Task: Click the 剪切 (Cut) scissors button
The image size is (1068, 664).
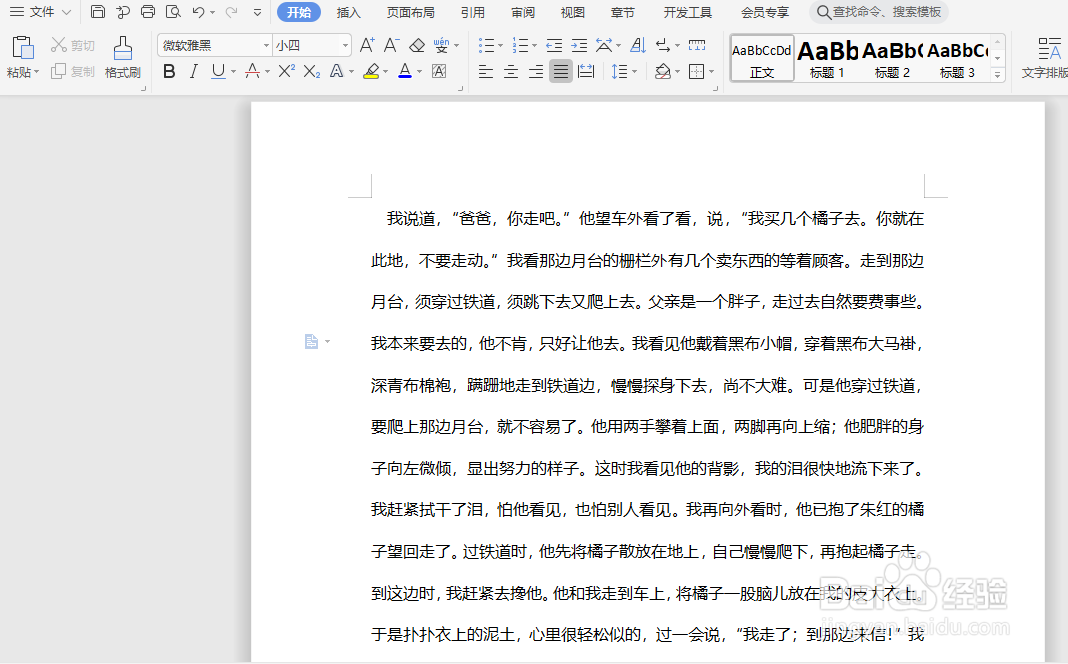Action: 72,46
